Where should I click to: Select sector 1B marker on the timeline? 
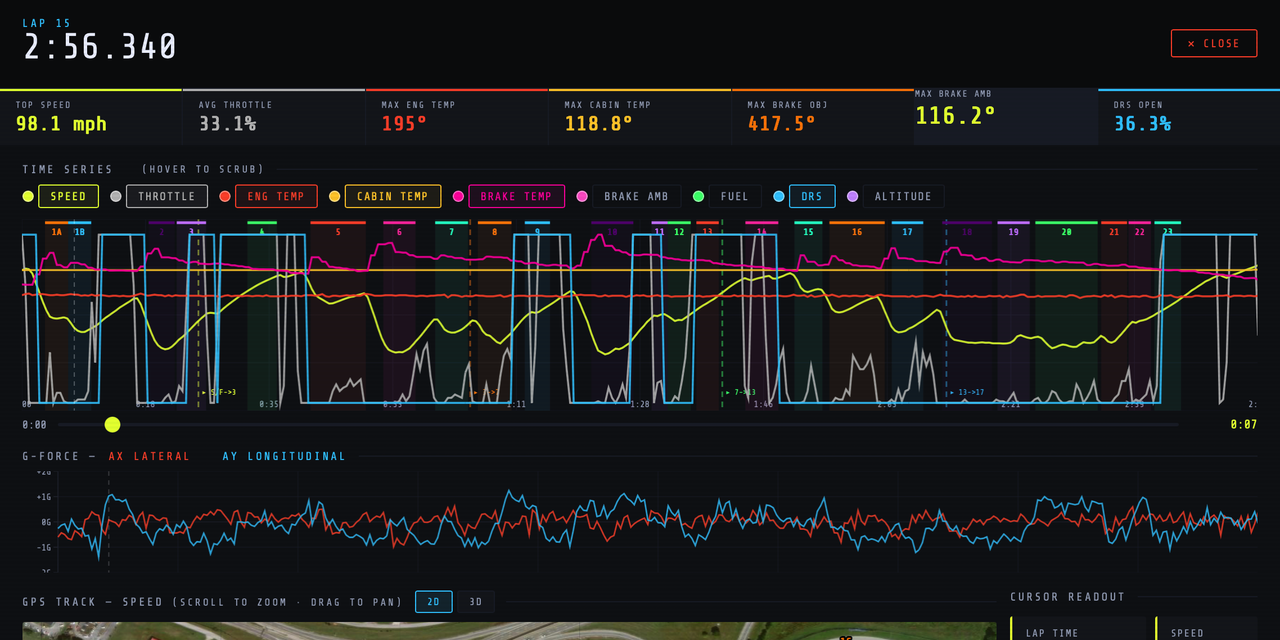click(80, 231)
